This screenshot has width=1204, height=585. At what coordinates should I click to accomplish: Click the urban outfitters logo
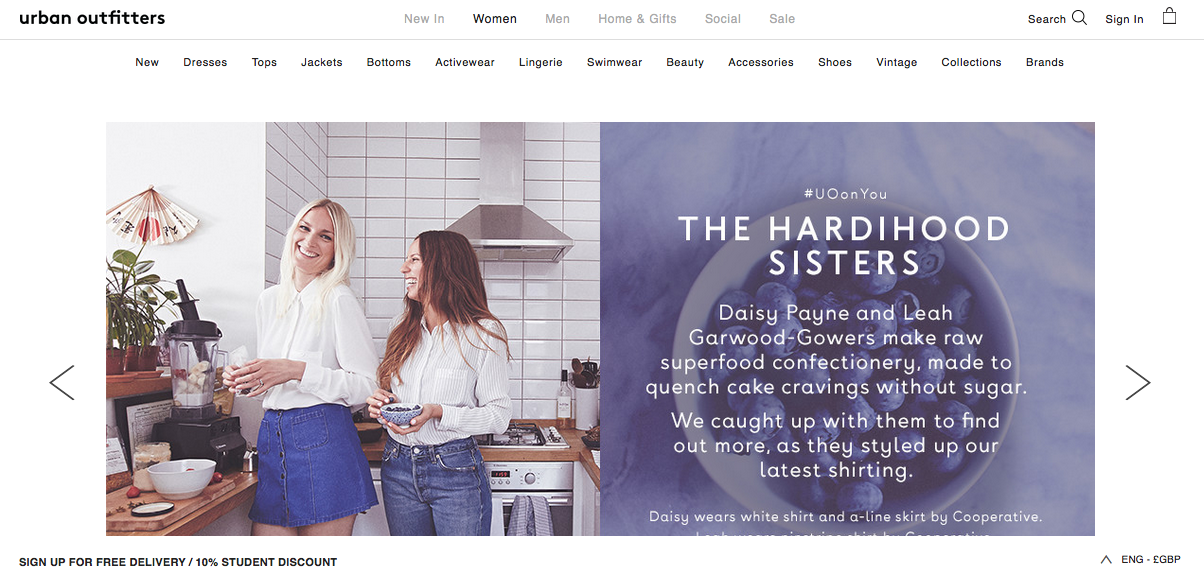(x=92, y=18)
